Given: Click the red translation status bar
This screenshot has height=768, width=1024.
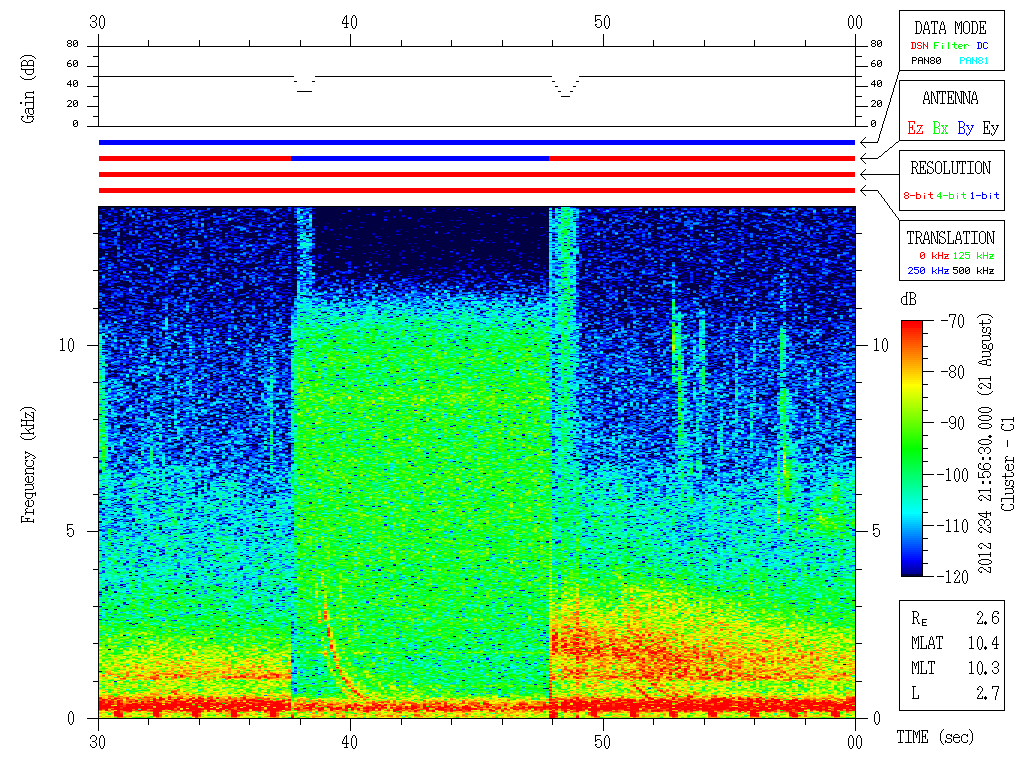Looking at the screenshot, I should tap(477, 191).
